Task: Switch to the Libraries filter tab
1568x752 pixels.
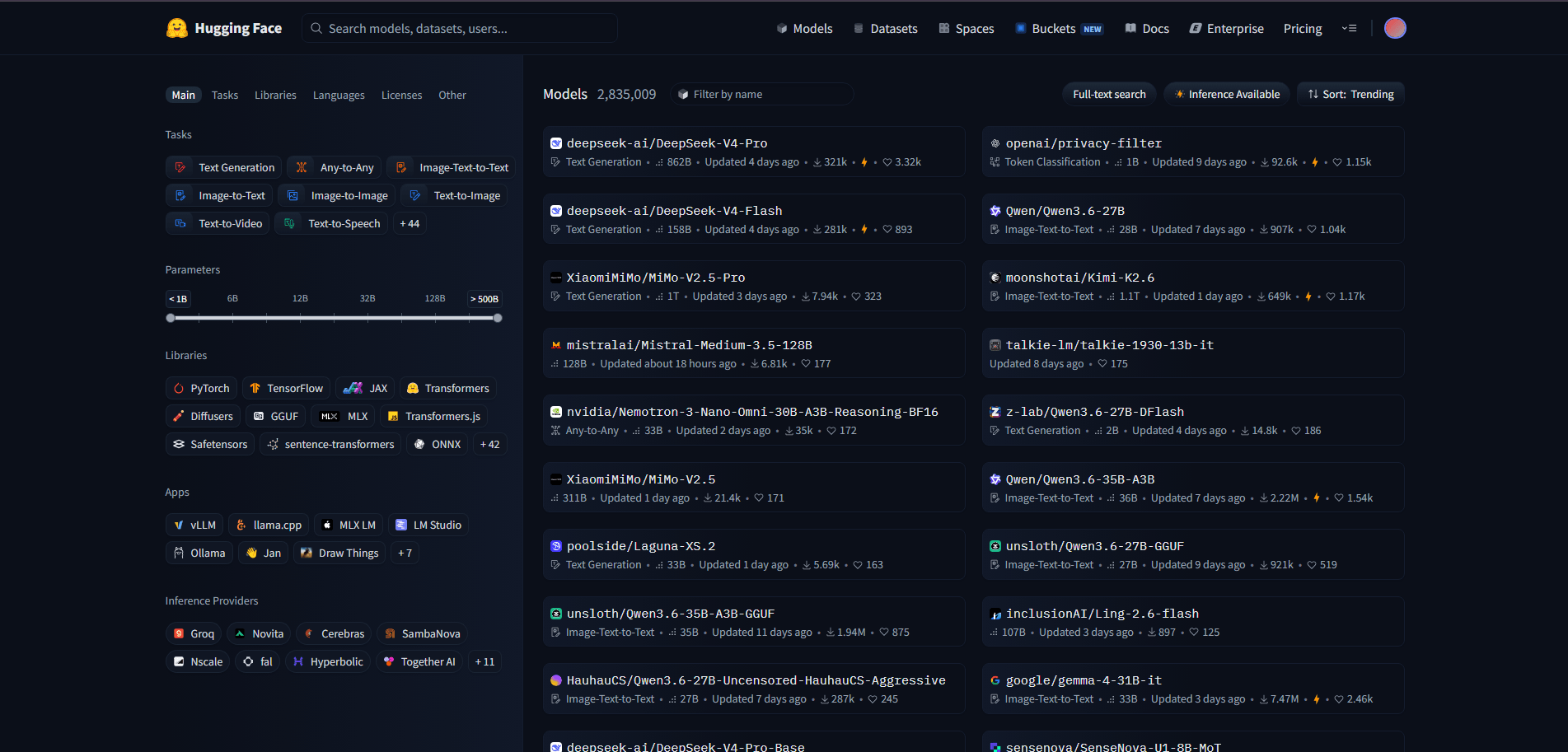Action: [275, 95]
